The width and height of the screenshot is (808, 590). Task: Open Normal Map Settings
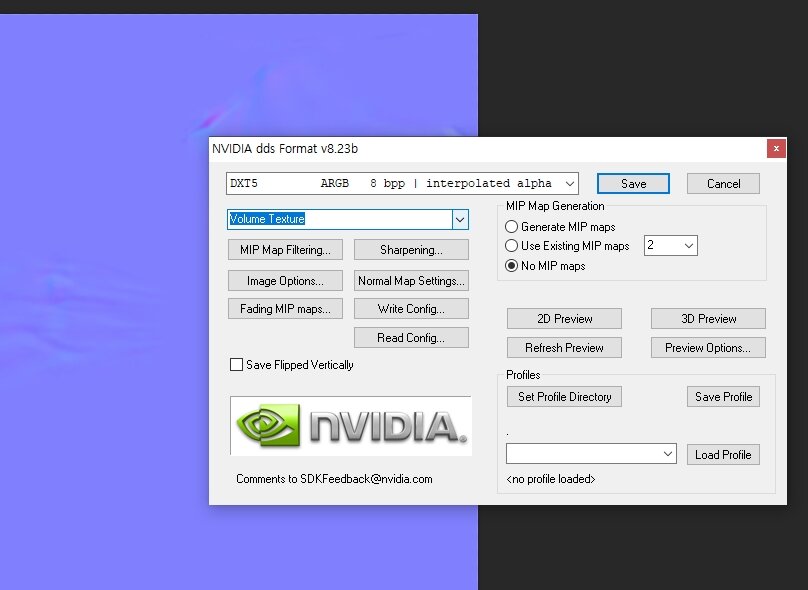tap(411, 281)
